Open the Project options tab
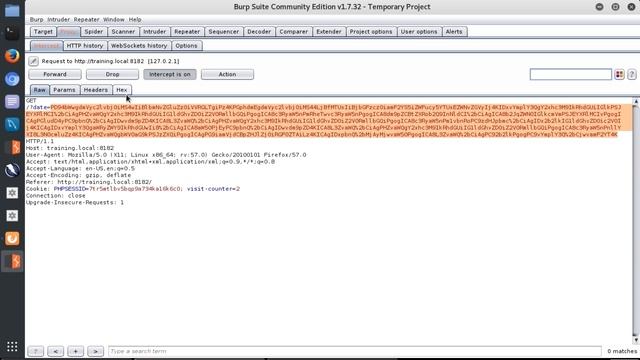640x360 pixels. [x=371, y=32]
